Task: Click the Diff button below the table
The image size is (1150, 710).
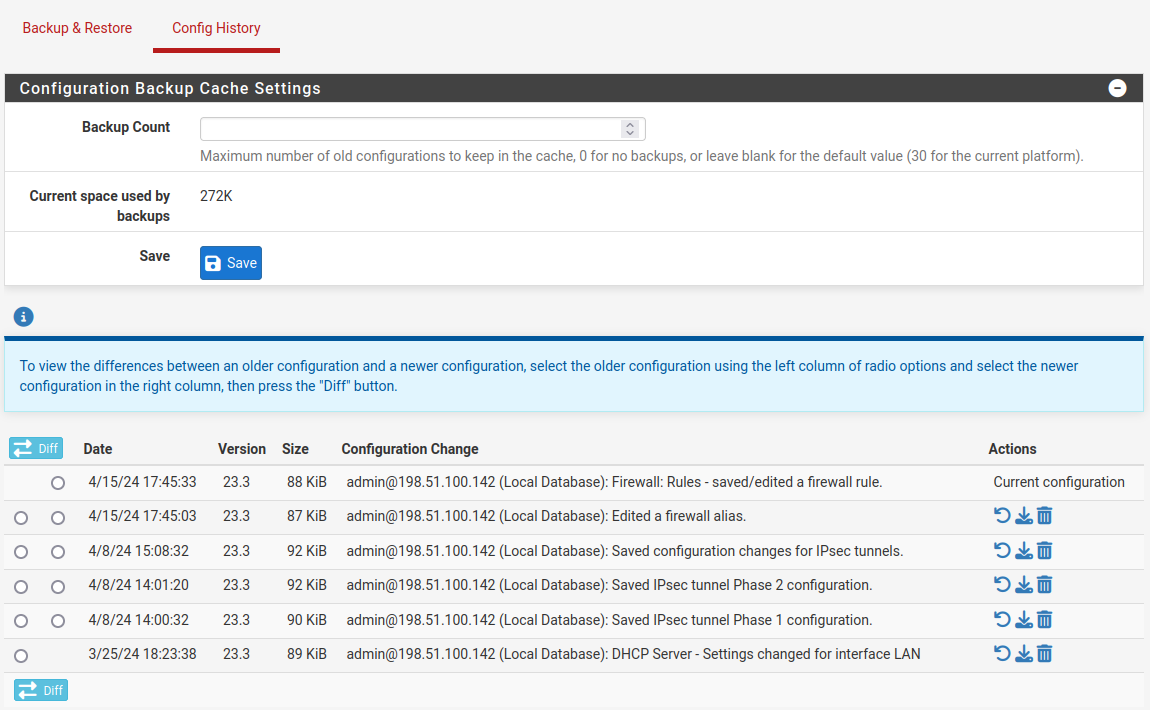Action: point(40,690)
